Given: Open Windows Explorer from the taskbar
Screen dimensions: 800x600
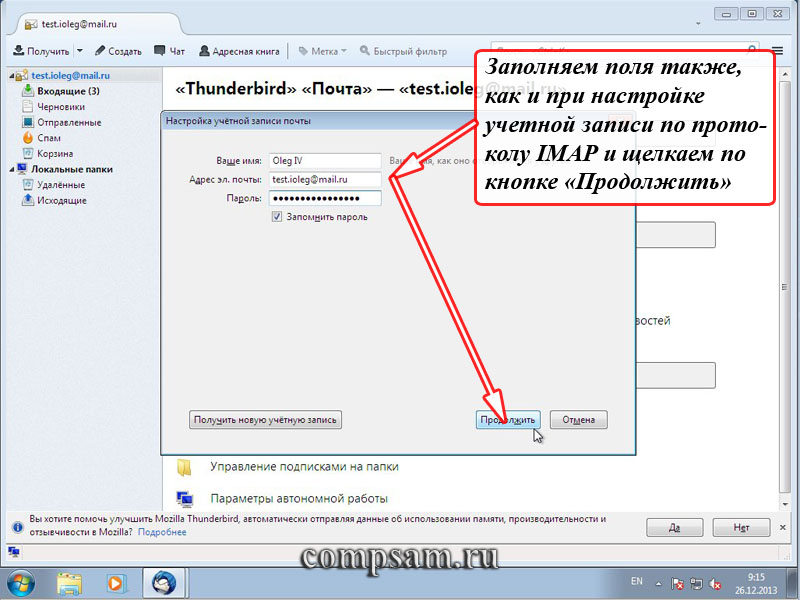Looking at the screenshot, I should tap(69, 584).
